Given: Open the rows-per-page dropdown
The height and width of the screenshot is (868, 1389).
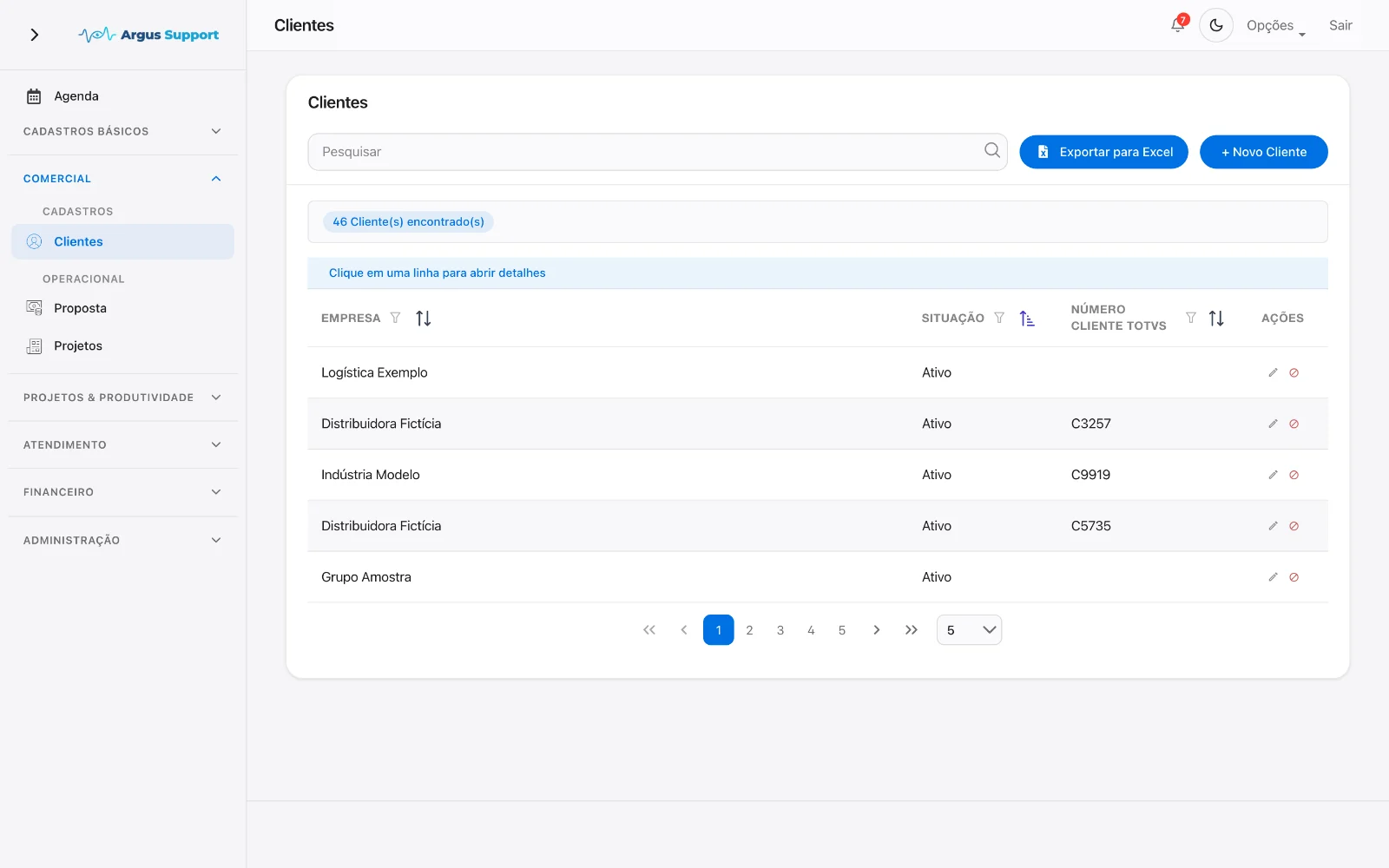Looking at the screenshot, I should click(x=969, y=630).
